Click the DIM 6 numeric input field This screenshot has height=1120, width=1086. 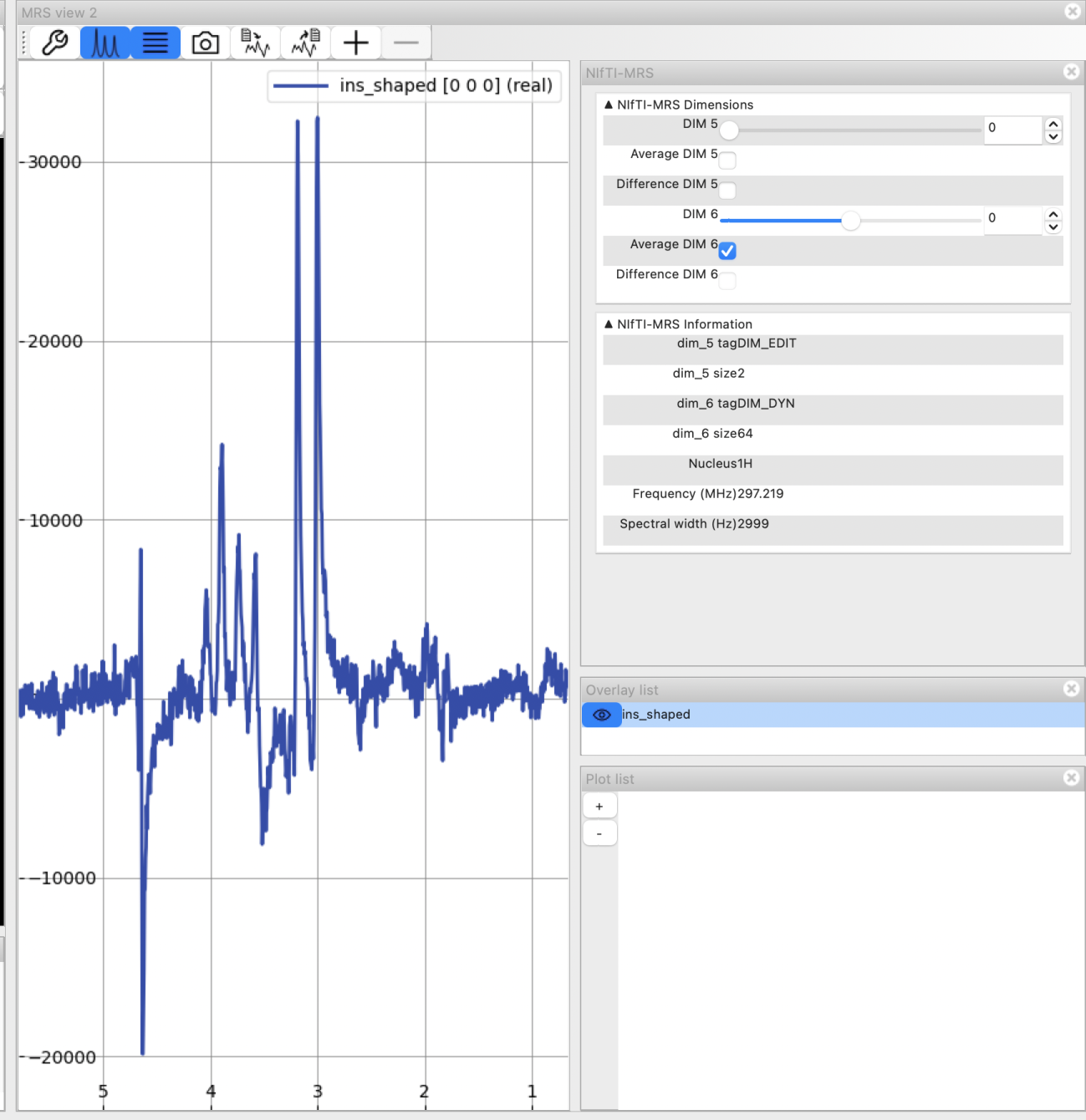[1012, 218]
